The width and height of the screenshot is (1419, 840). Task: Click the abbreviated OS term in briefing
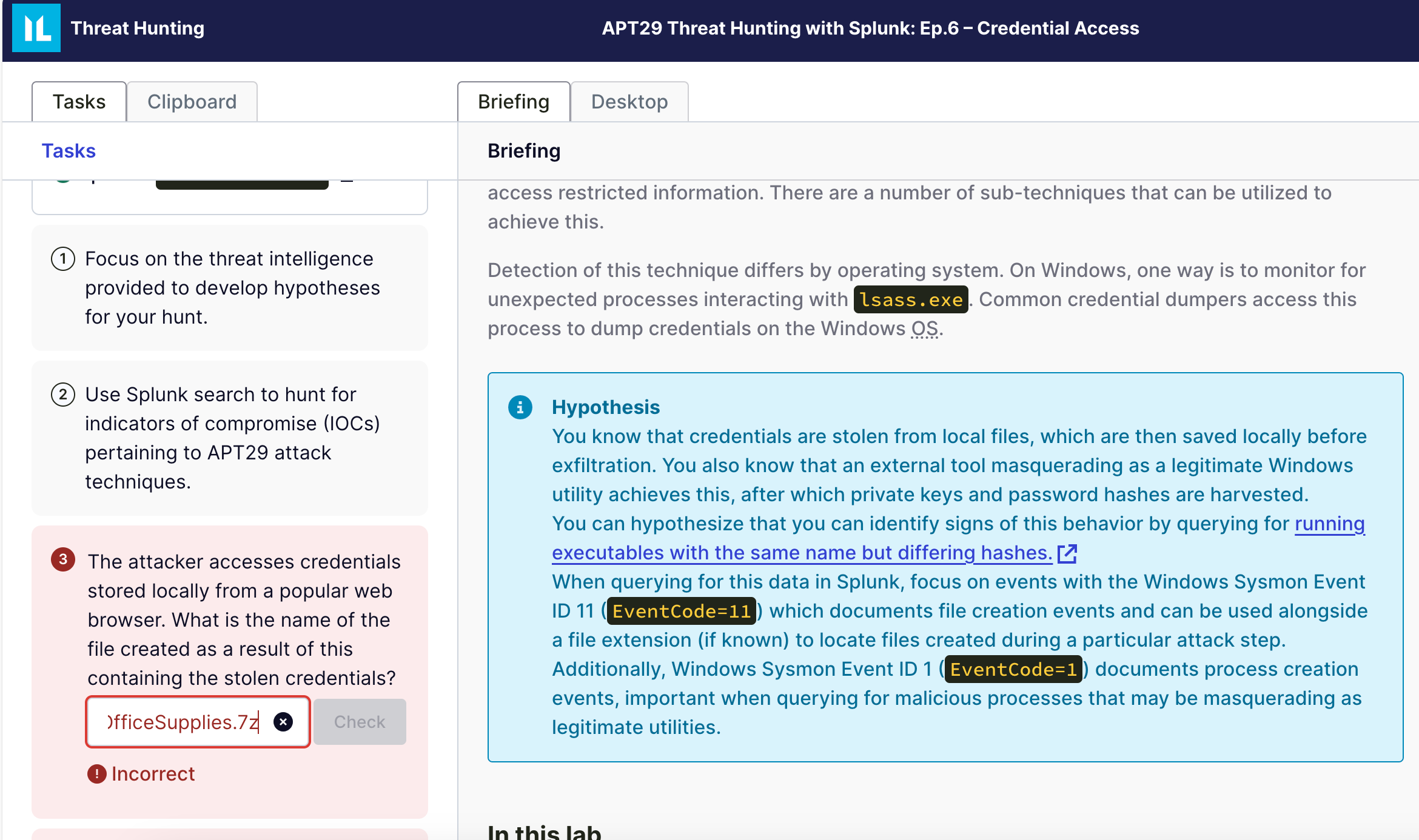point(925,328)
